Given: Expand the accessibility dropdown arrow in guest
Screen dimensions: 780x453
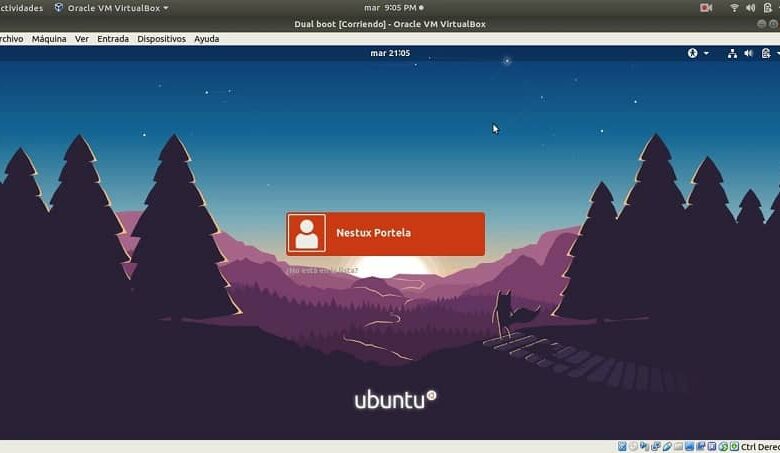Looking at the screenshot, I should [706, 53].
